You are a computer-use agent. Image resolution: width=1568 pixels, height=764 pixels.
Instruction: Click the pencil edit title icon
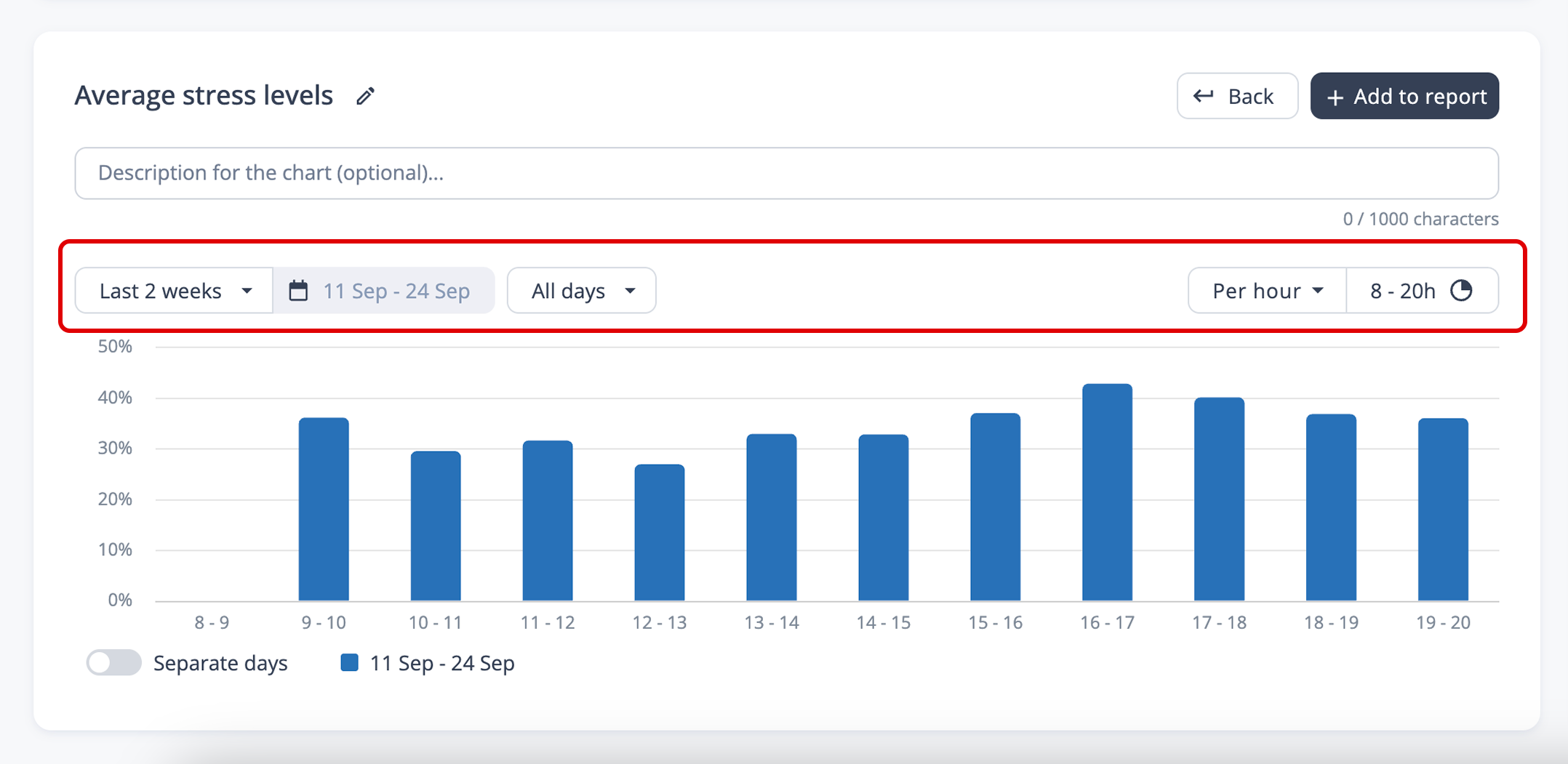pyautogui.click(x=365, y=96)
